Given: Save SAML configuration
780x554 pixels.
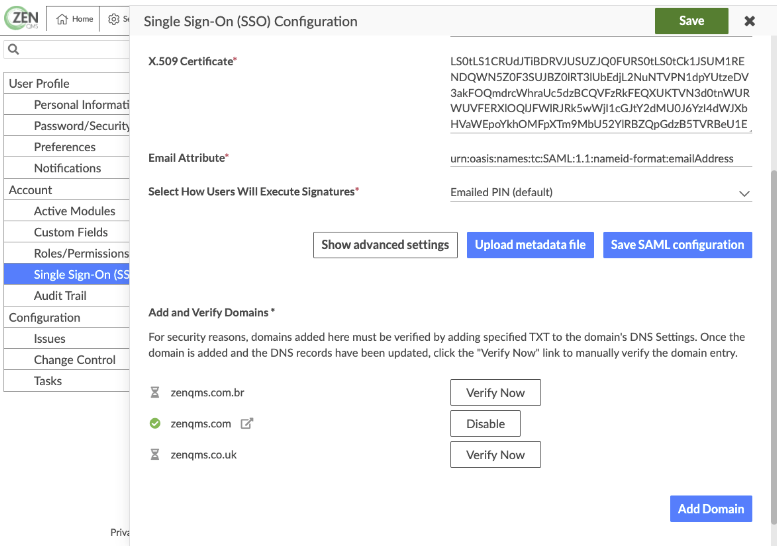Looking at the screenshot, I should click(677, 245).
